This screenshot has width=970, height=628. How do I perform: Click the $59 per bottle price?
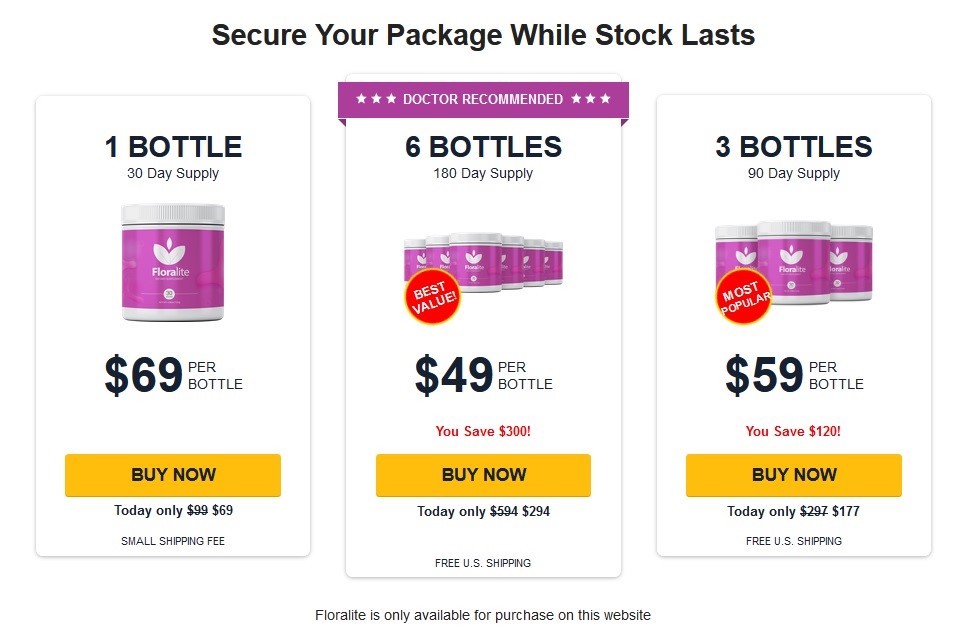[x=794, y=375]
